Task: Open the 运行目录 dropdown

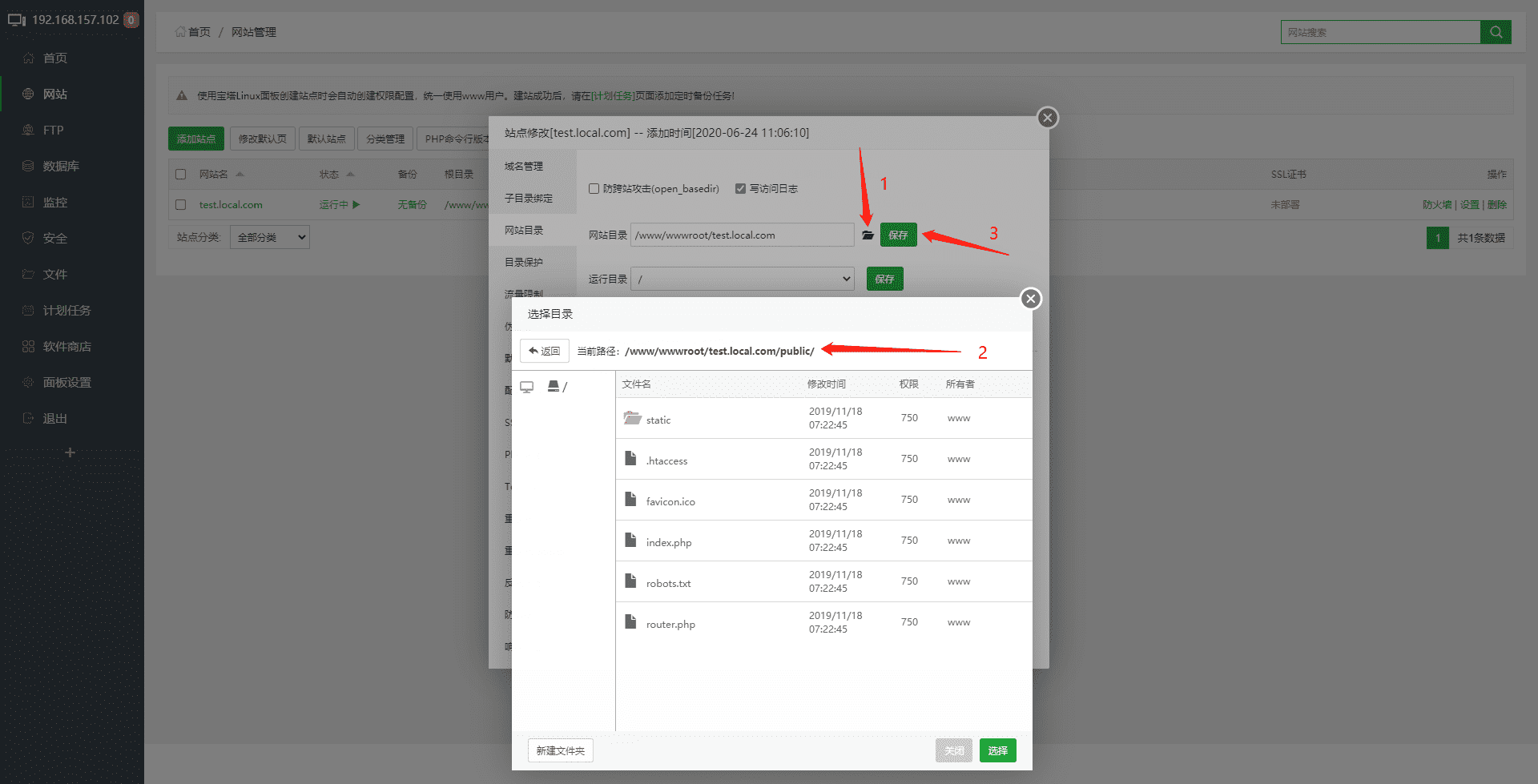Action: (x=742, y=279)
